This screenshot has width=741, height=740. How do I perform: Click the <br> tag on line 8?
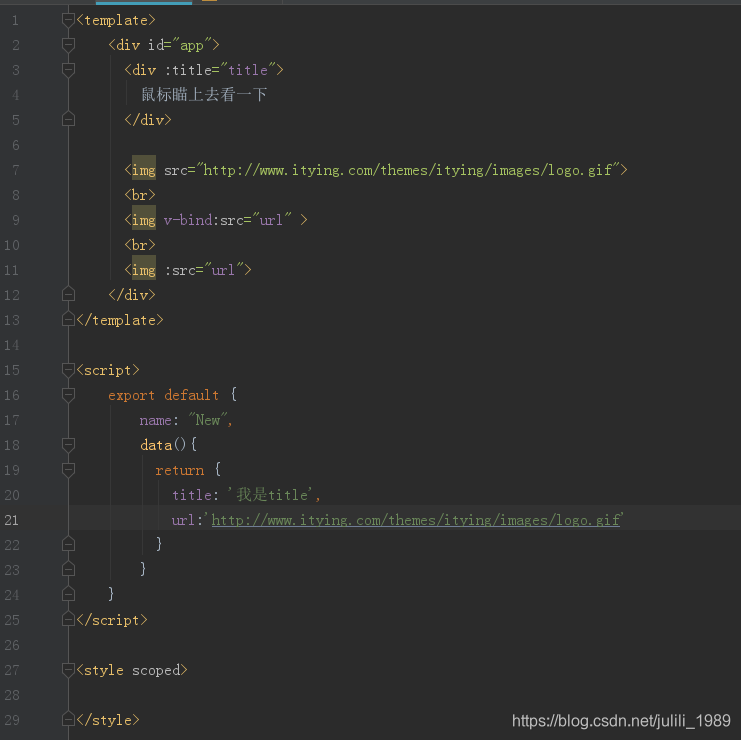pos(140,195)
